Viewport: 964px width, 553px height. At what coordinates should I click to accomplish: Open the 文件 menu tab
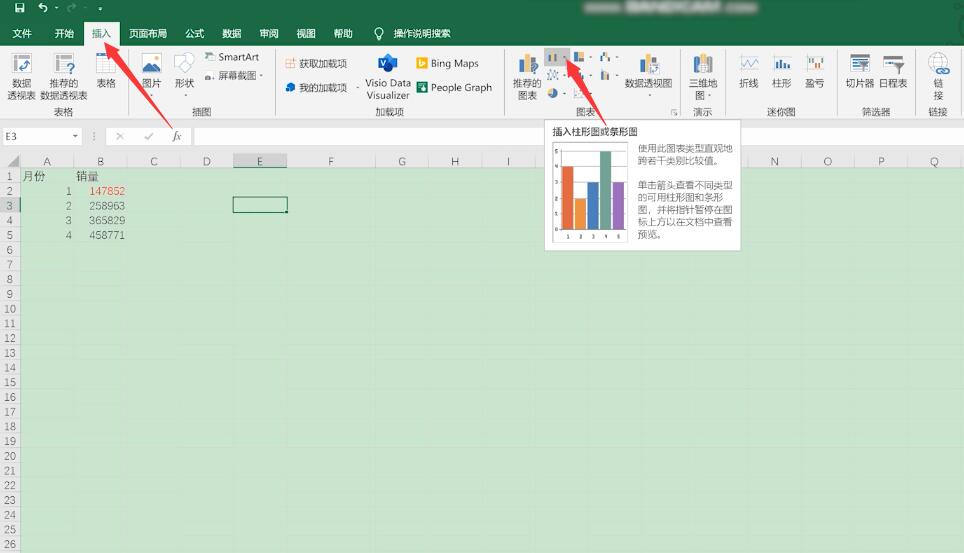coord(22,33)
